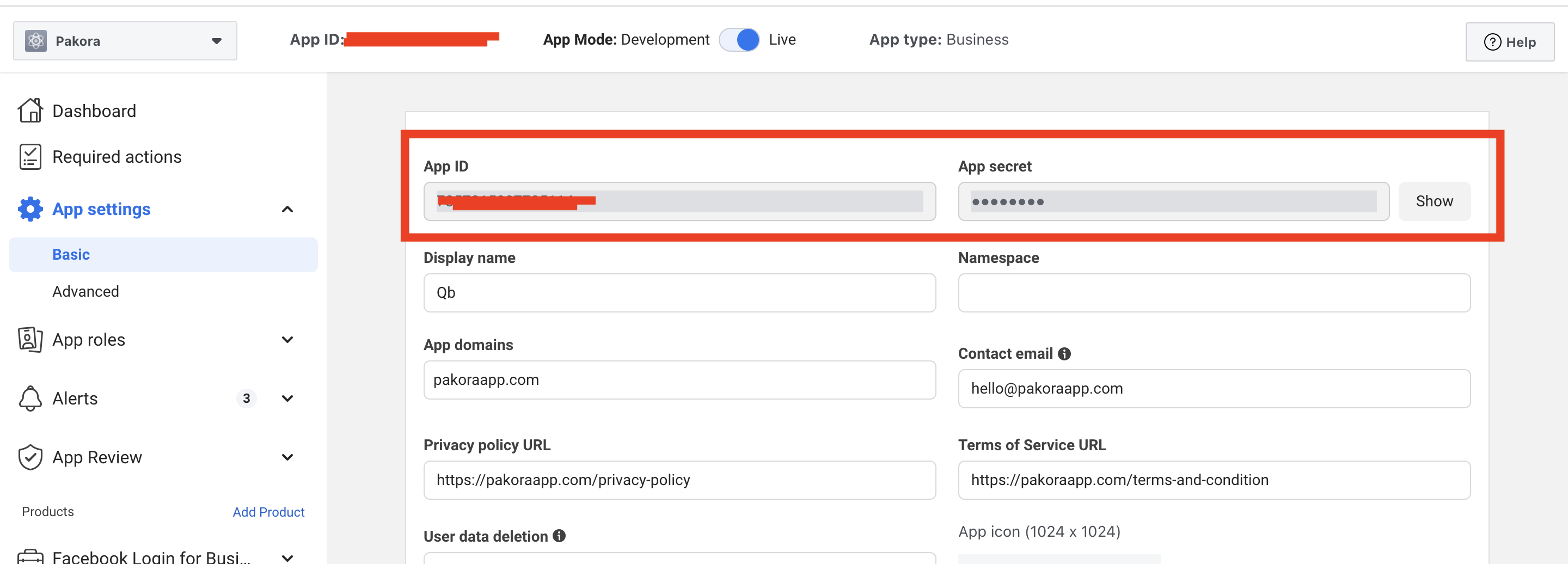Click the App domains field
This screenshot has width=1568, height=564.
679,379
